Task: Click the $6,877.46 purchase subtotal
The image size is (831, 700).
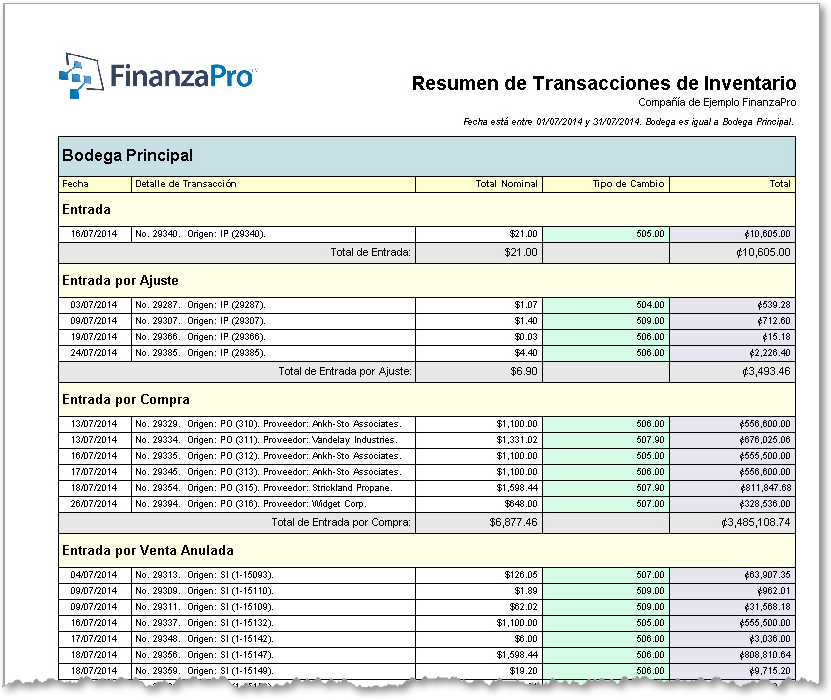Action: [513, 522]
